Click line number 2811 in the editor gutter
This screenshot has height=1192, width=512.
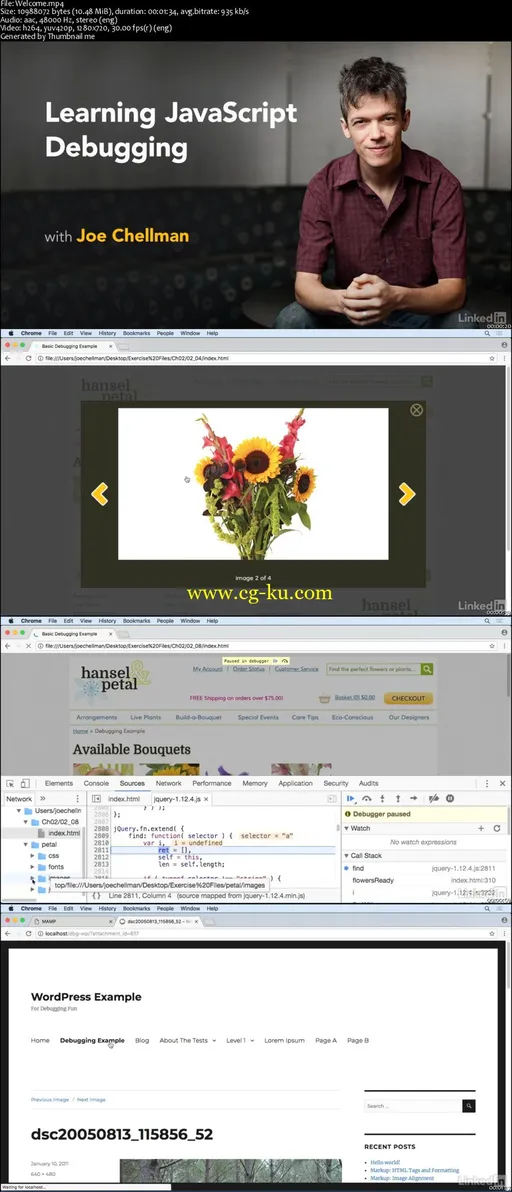[x=100, y=850]
